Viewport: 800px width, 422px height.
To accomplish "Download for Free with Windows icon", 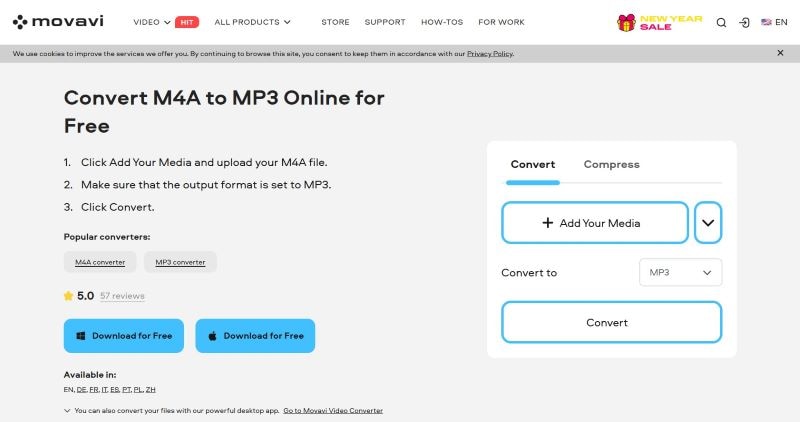I will (x=123, y=336).
